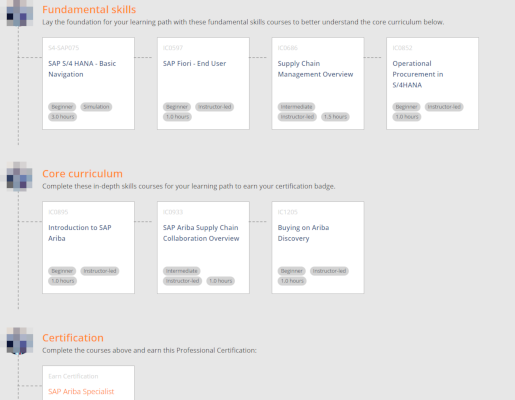Screen dimensions: 515x400
Task: Click the Certification heading
Action: point(73,338)
